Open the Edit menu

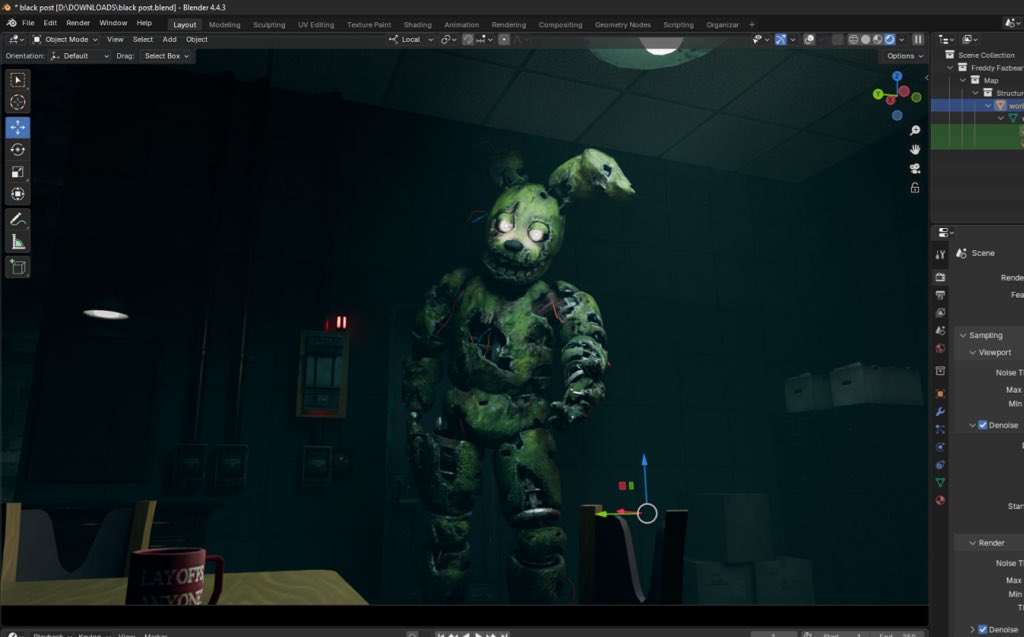tap(50, 23)
